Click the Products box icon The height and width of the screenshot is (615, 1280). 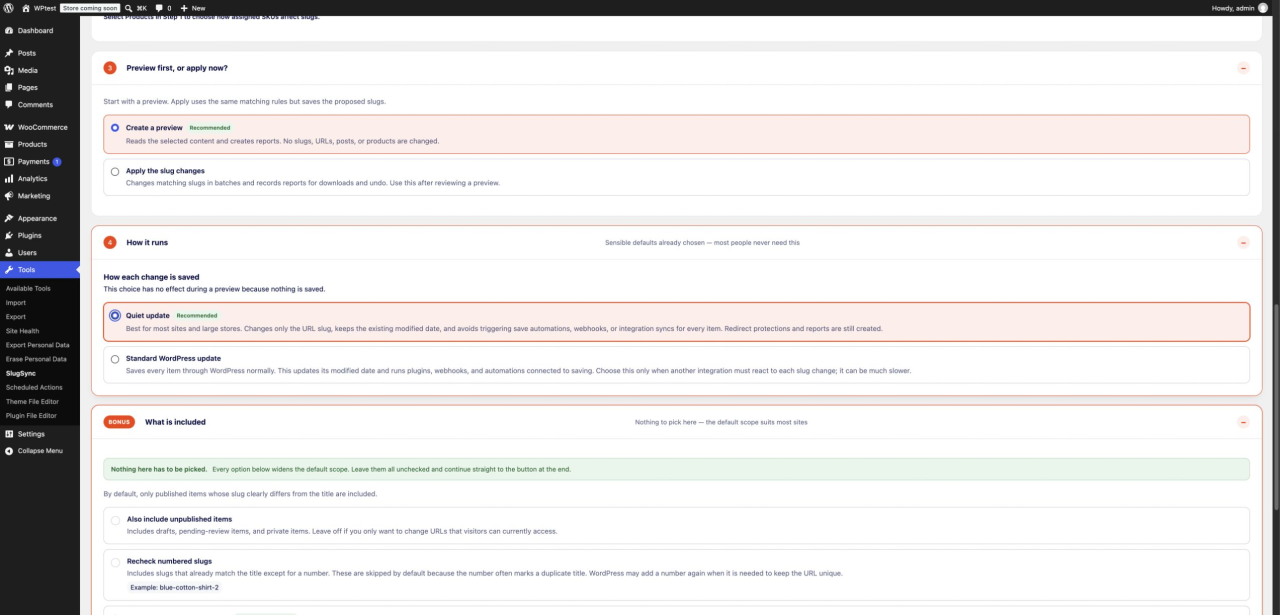(9, 144)
